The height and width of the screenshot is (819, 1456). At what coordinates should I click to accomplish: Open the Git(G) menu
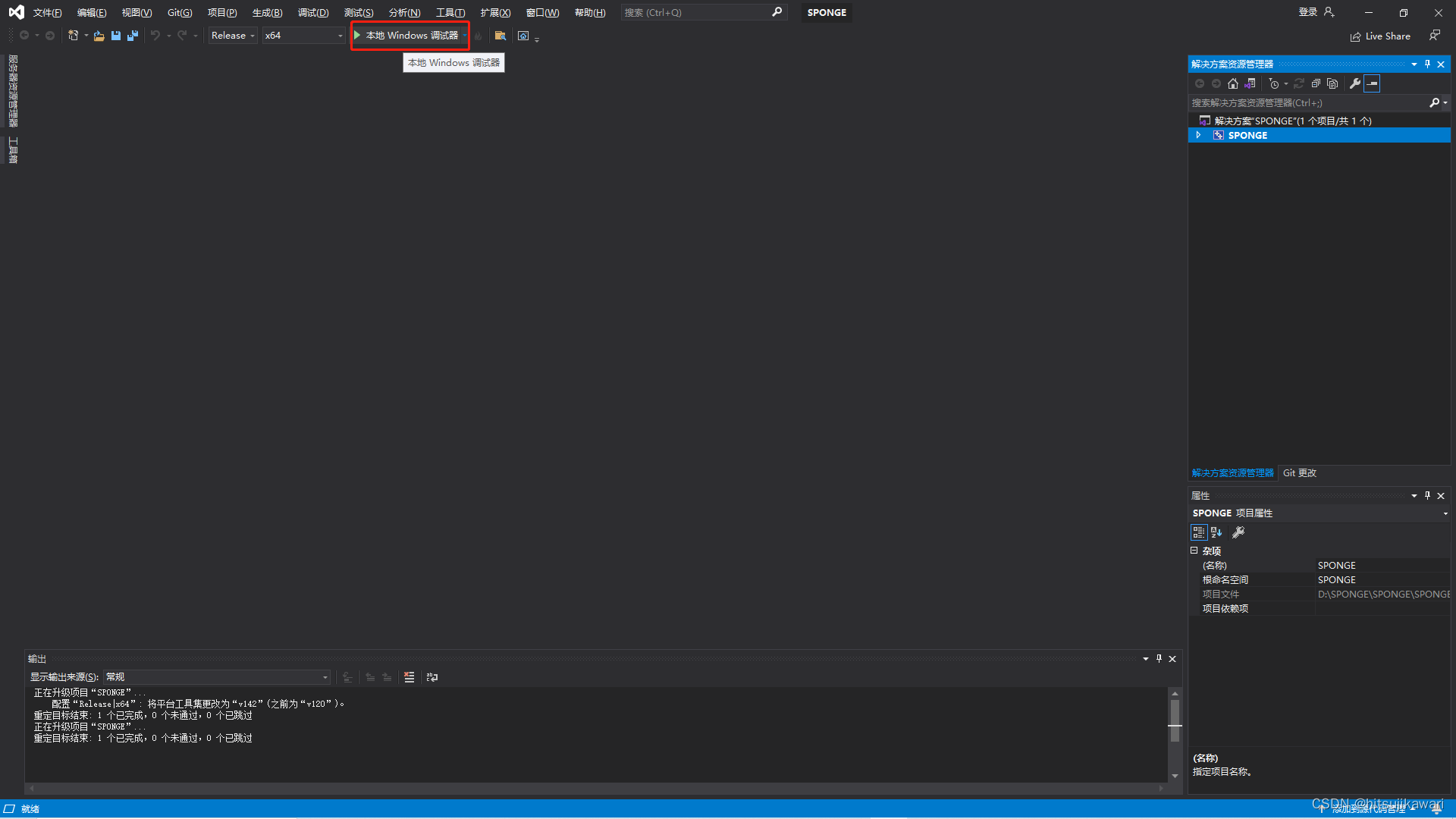180,13
